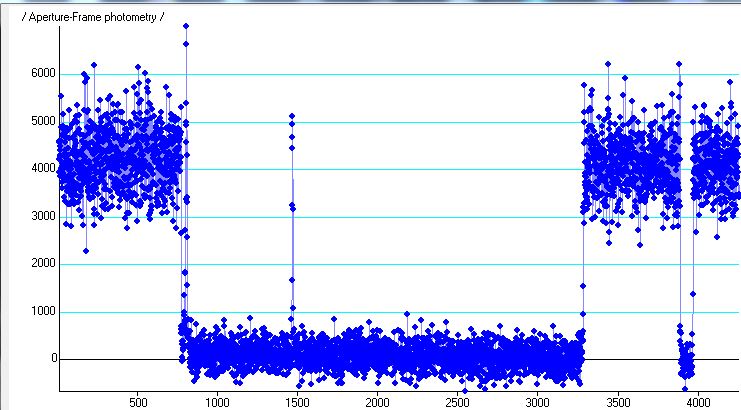Click the highest data point near frame 800

pyautogui.click(x=186, y=26)
